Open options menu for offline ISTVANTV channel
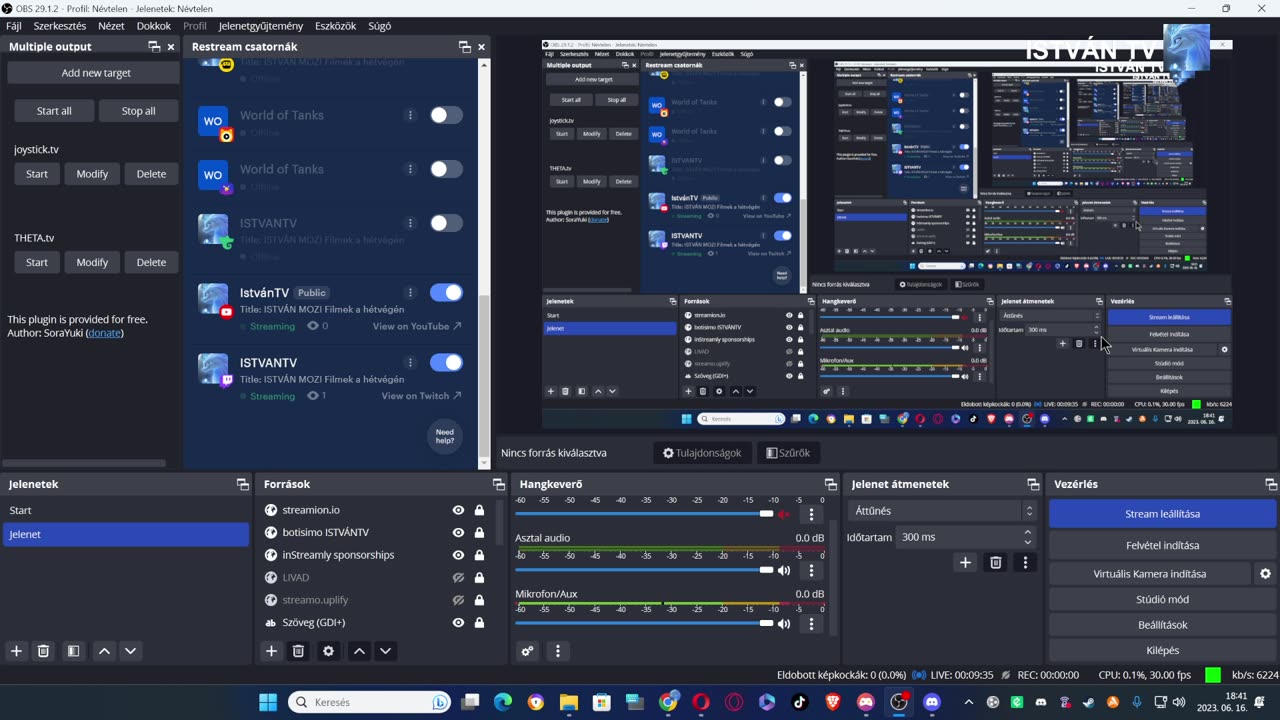Viewport: 1280px width, 720px height. click(410, 223)
